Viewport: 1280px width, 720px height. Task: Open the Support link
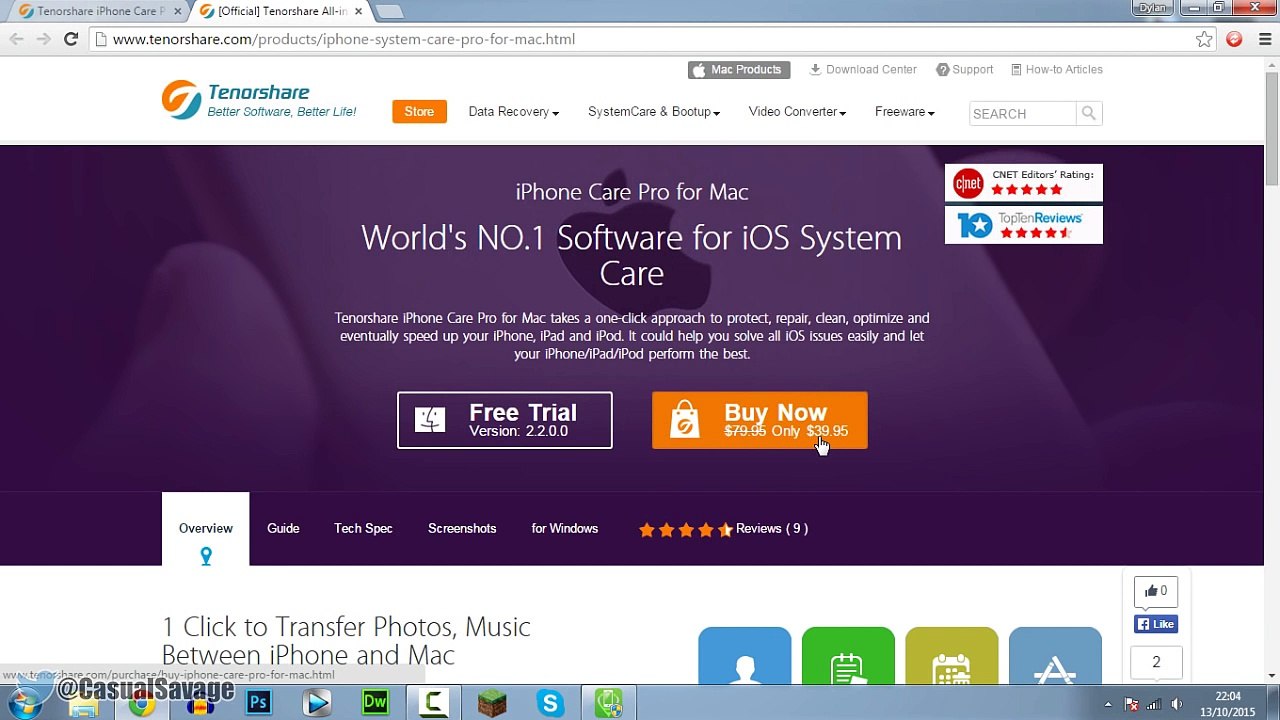coord(965,70)
